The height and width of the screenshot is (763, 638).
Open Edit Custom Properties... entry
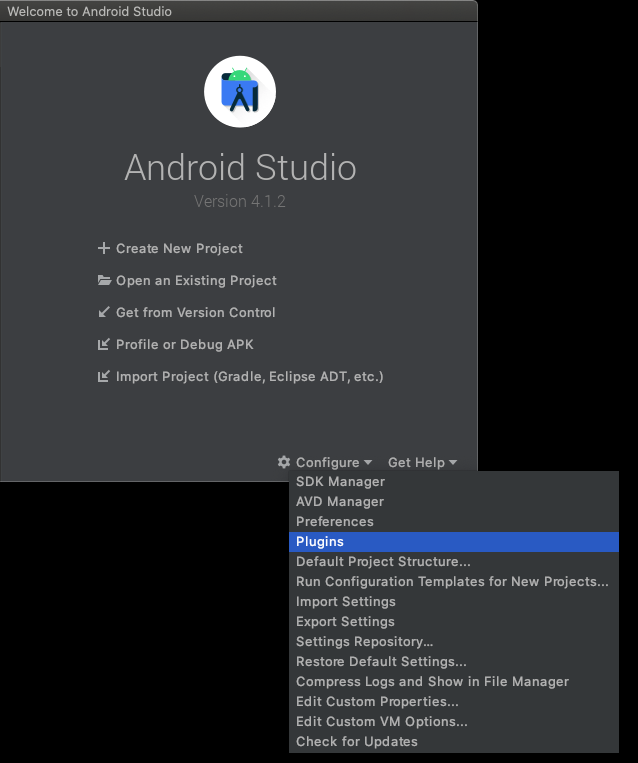(x=454, y=701)
